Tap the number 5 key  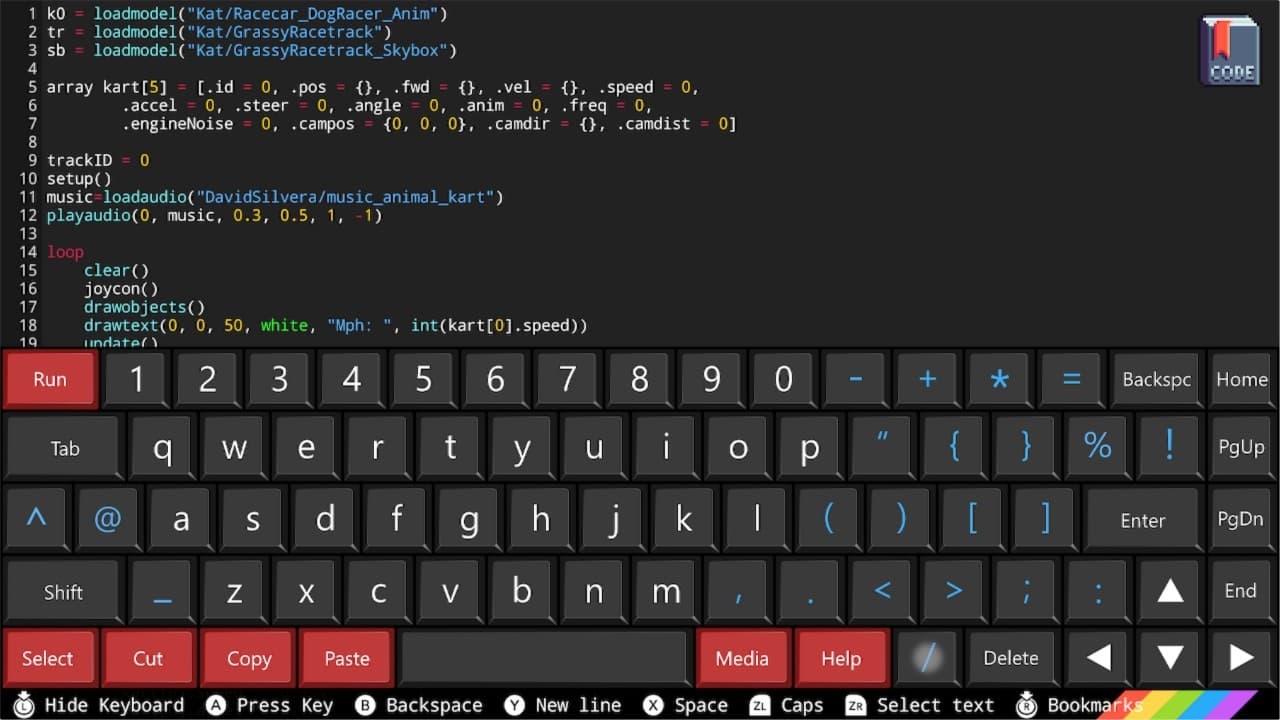pos(424,379)
